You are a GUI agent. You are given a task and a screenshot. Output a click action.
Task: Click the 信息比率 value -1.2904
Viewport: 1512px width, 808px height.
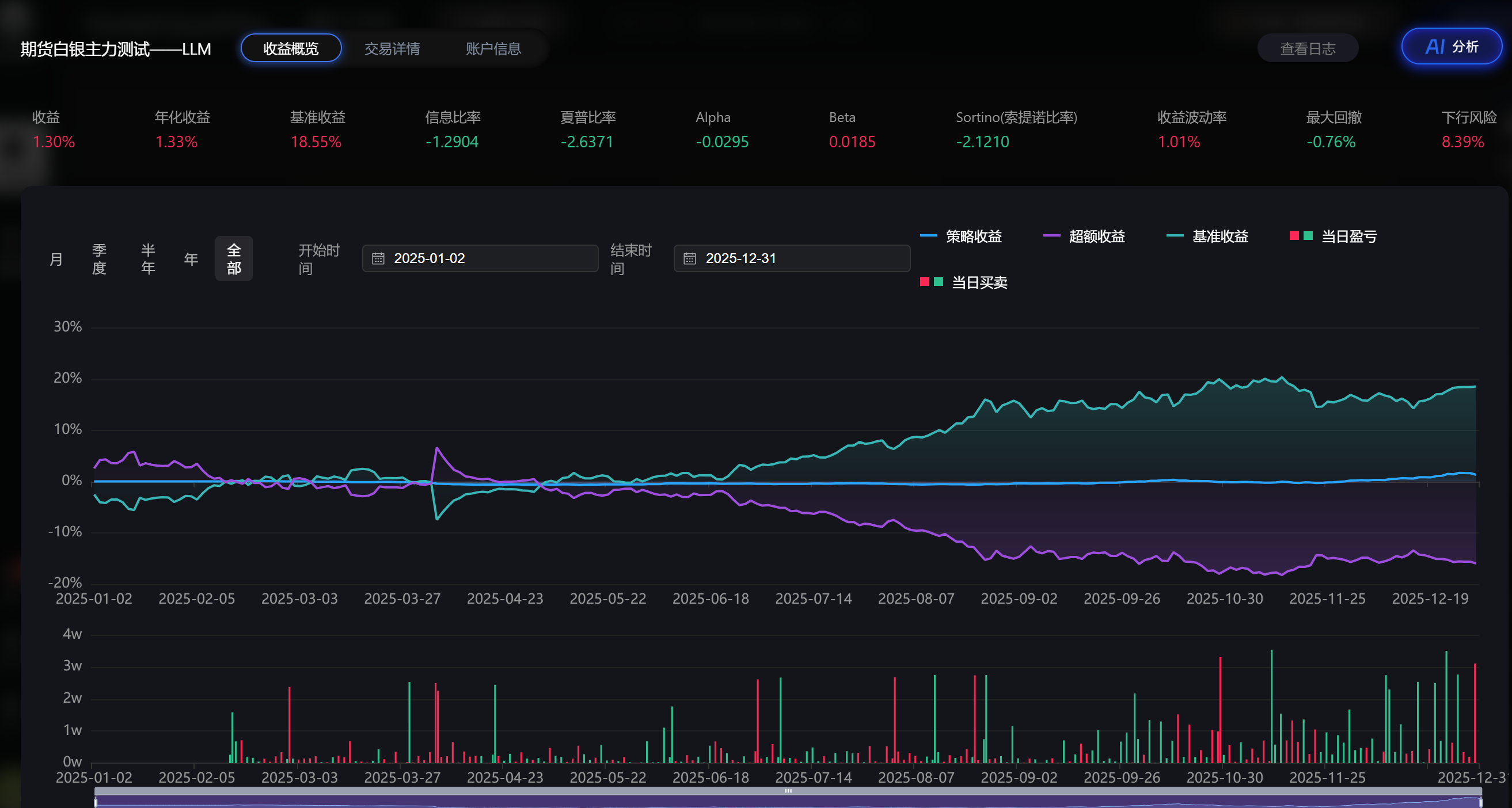click(452, 142)
